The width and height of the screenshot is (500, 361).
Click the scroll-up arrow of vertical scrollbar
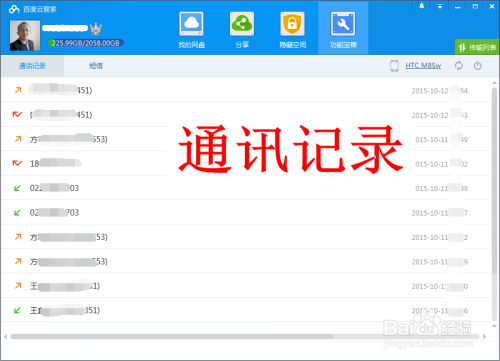494,82
